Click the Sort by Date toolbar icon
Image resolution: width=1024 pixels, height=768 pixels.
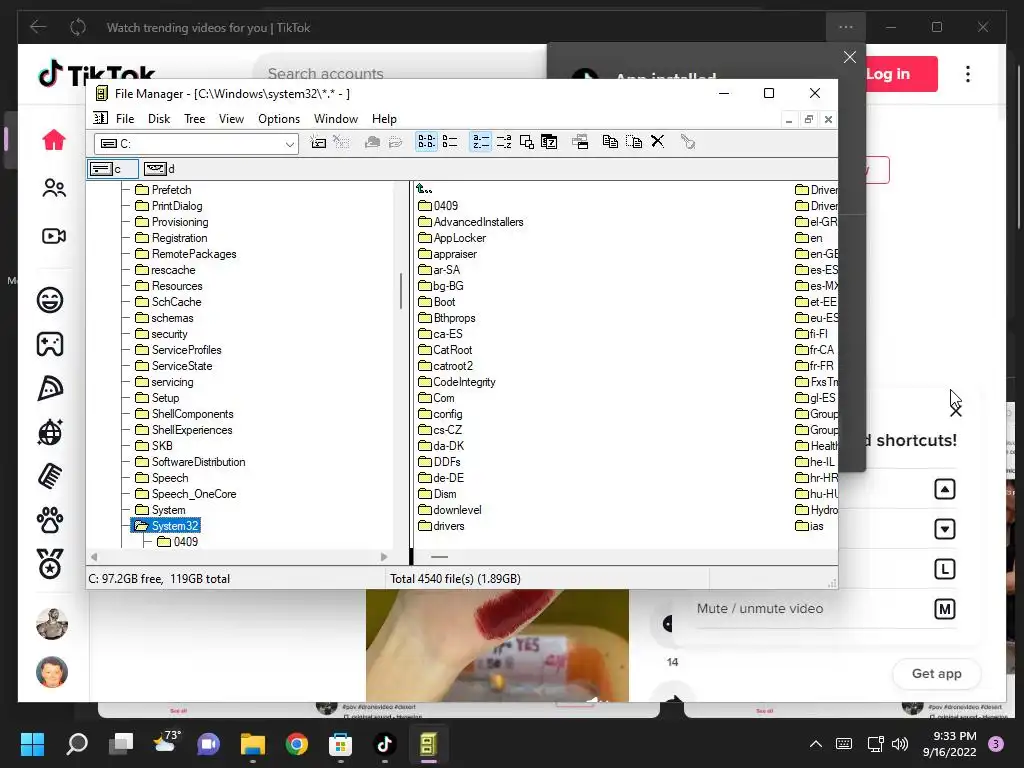[x=549, y=142]
